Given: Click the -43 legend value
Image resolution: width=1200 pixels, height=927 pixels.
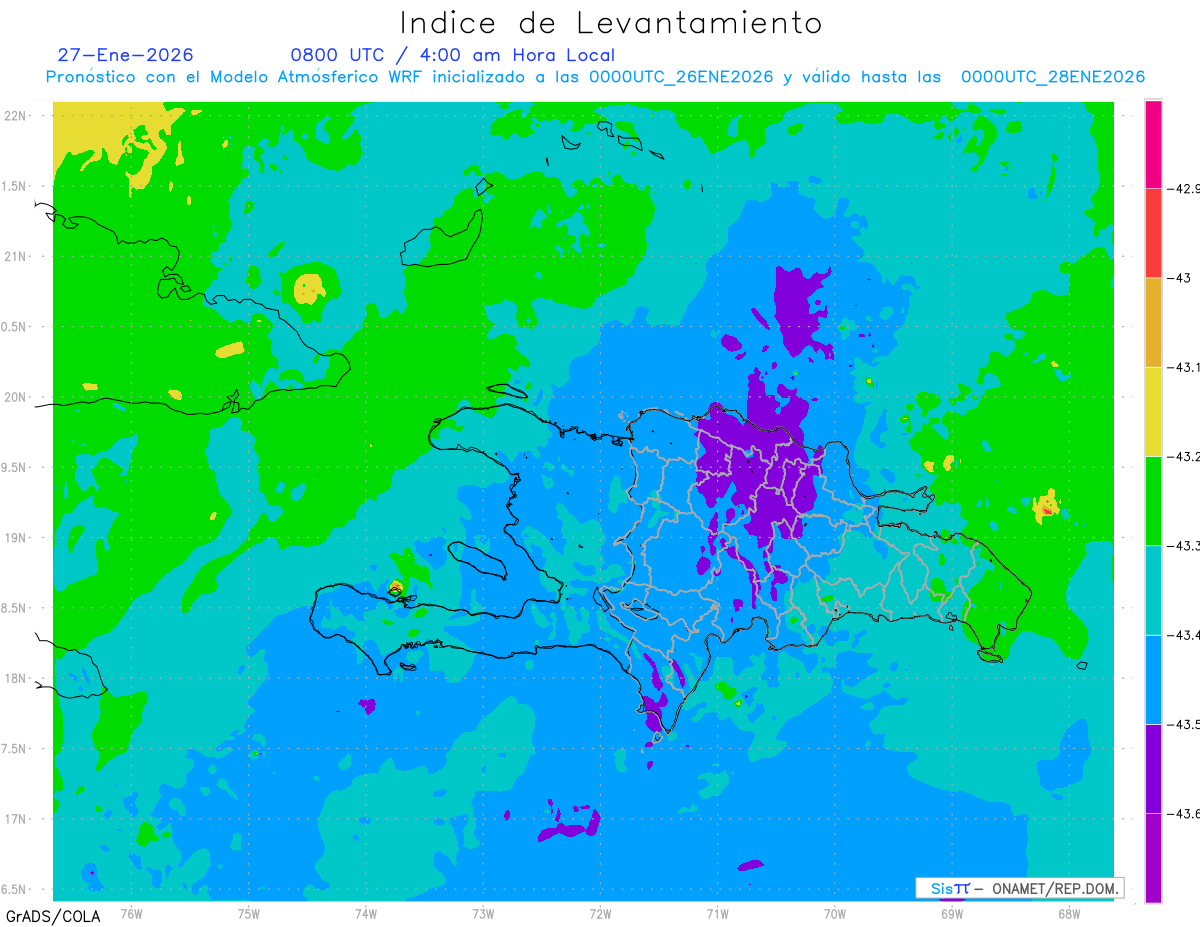Looking at the screenshot, I should click(x=1180, y=278).
